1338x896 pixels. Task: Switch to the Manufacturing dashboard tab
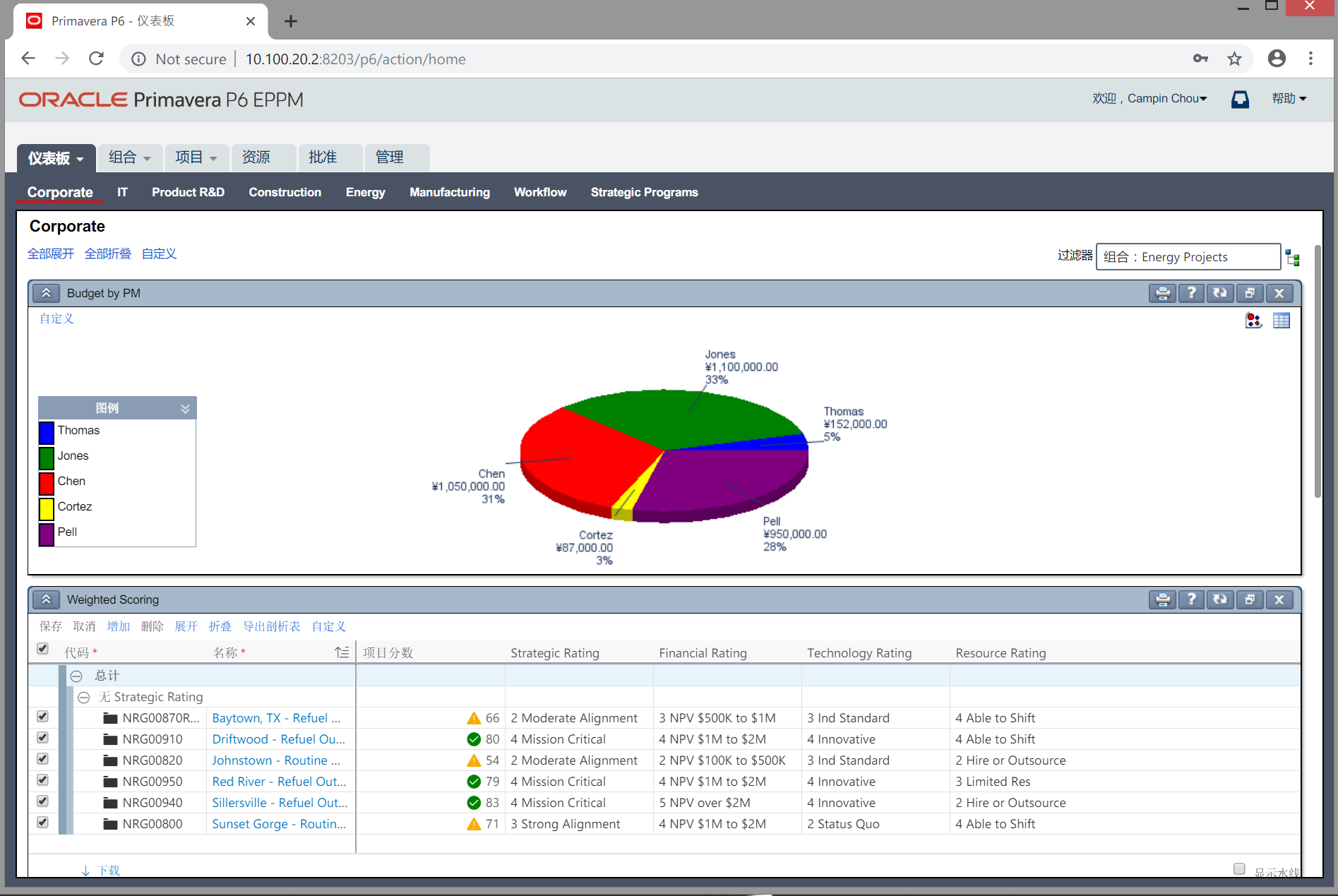pos(449,192)
